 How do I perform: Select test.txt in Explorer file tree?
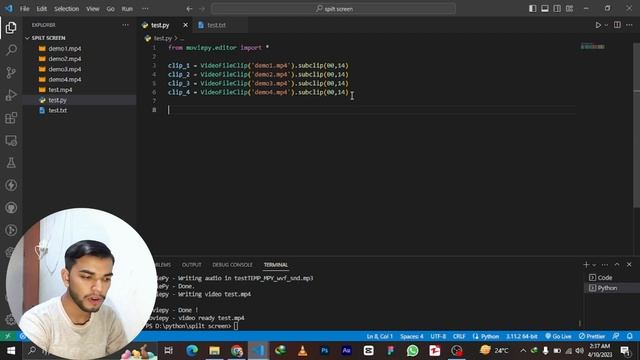click(x=58, y=110)
